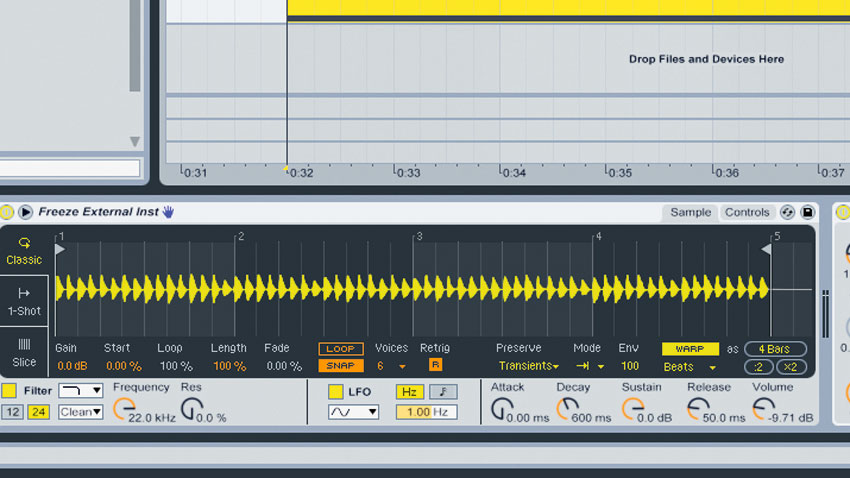Click the hand icon next to device title

pos(169,212)
